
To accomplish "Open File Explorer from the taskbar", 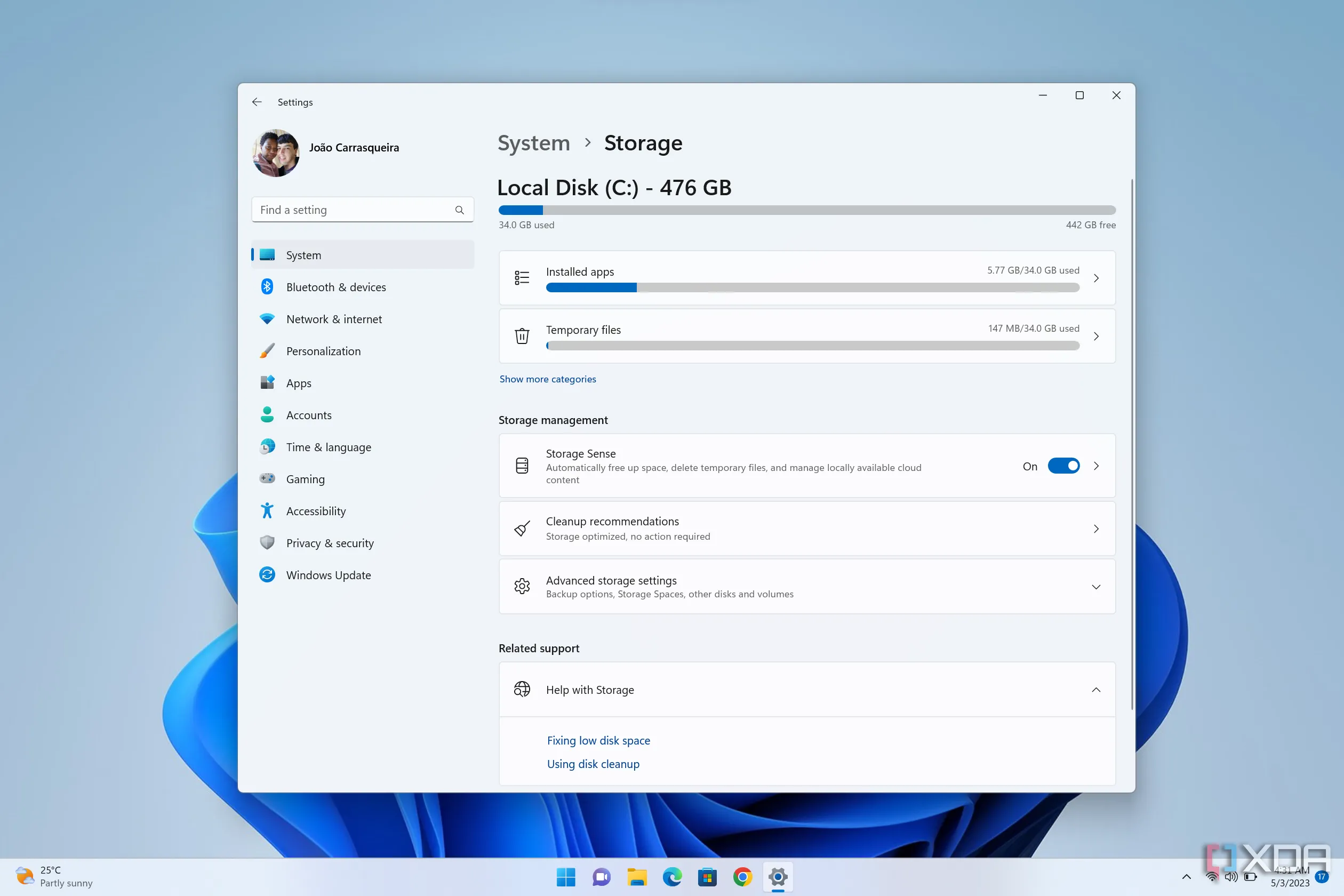I will 637,877.
